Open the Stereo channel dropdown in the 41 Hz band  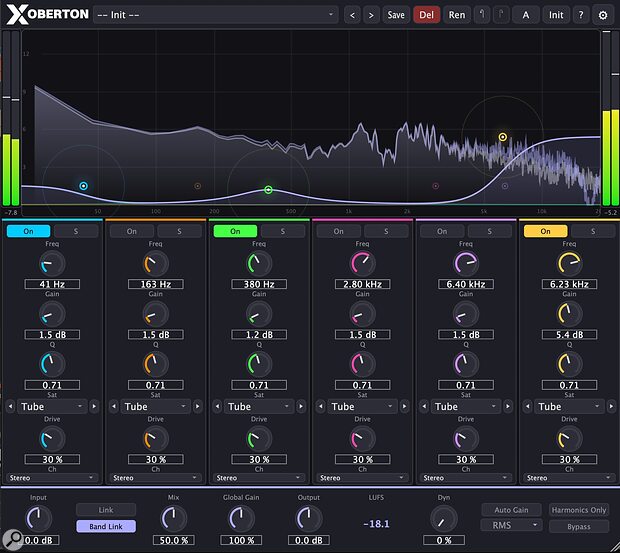pyautogui.click(x=52, y=478)
